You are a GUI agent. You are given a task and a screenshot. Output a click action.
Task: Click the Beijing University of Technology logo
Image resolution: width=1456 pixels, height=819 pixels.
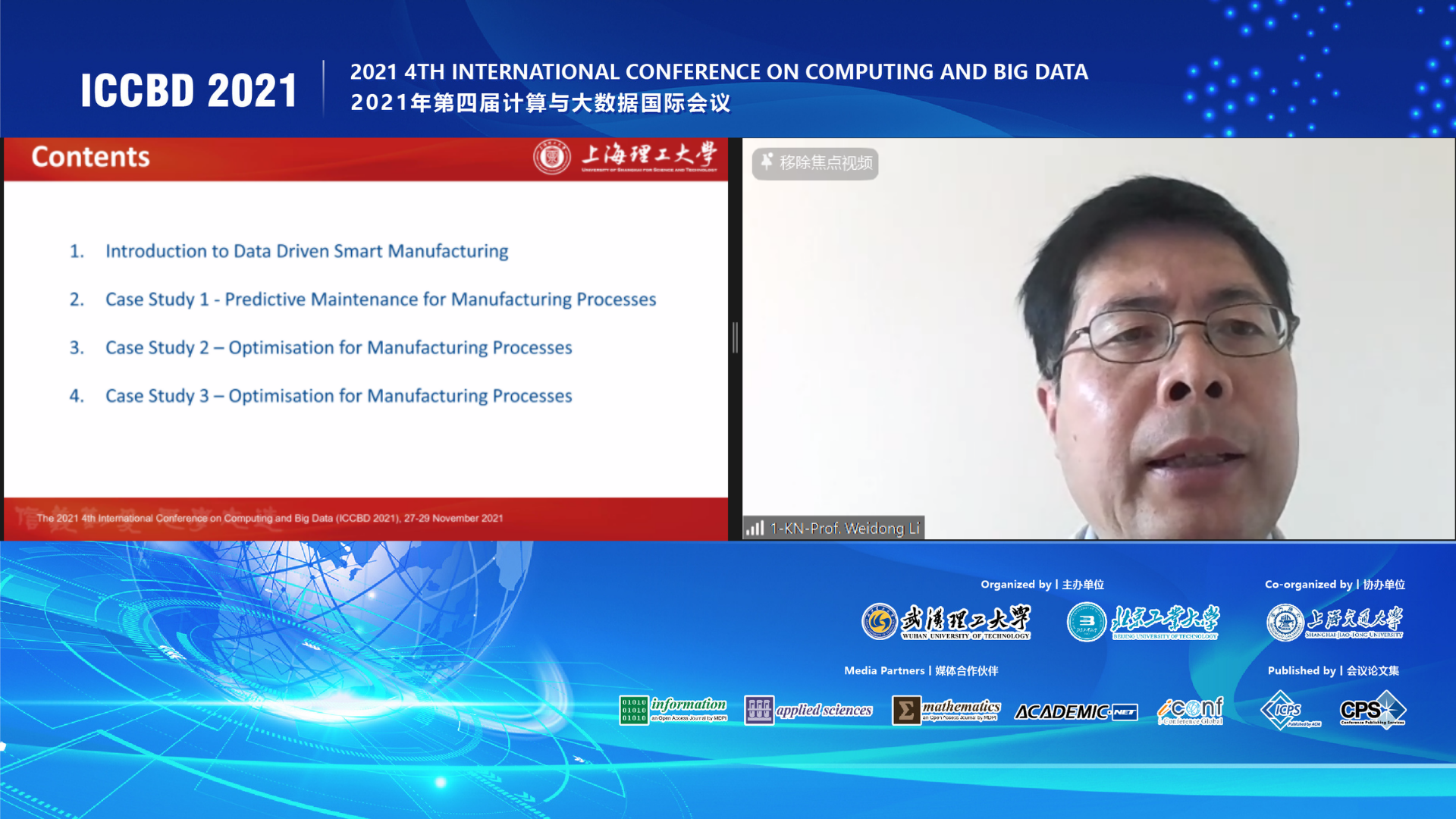point(1143,622)
